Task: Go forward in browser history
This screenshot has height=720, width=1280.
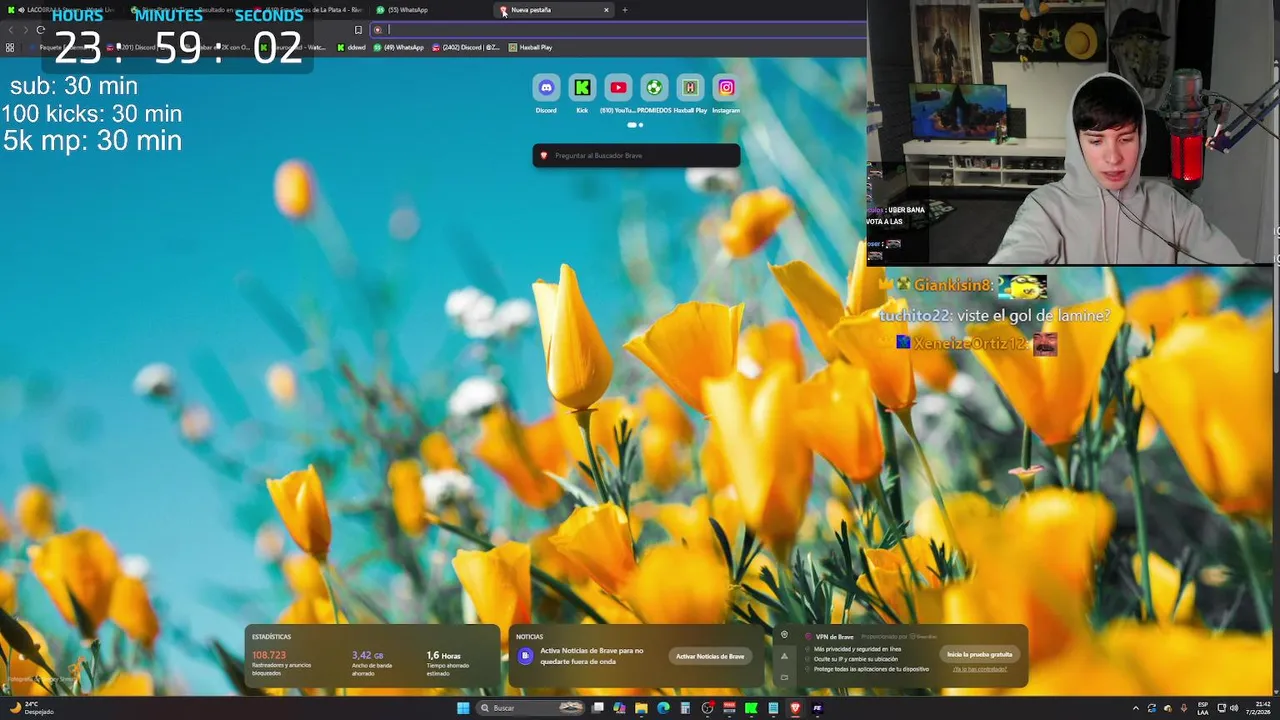Action: (26, 30)
